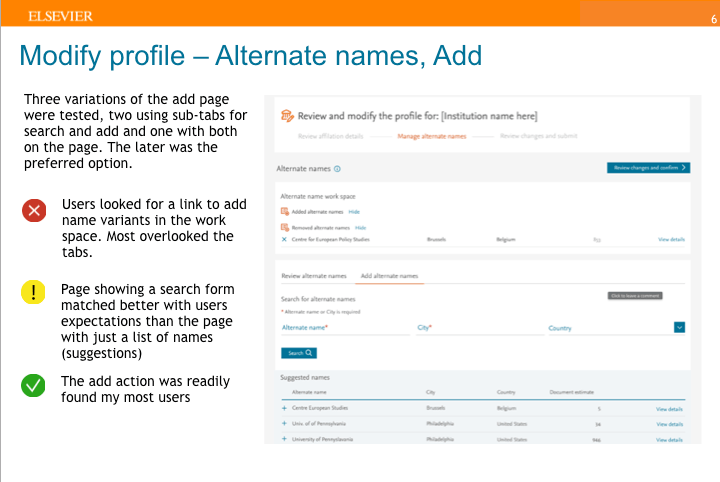Screen dimensions: 720x482
Task: Focus the Alternate name input field
Action: [x=345, y=328]
